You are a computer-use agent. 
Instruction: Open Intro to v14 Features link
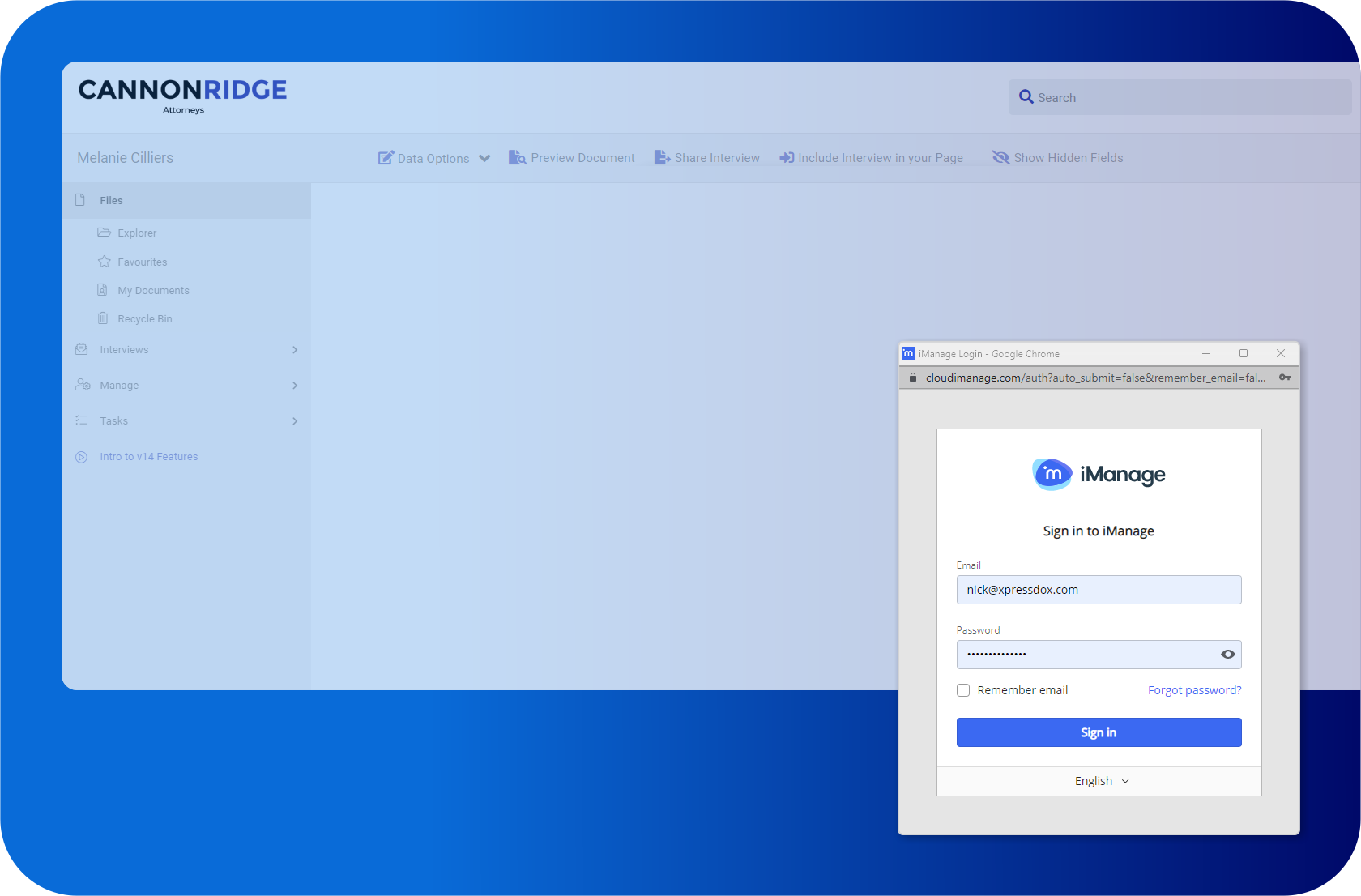coord(148,457)
